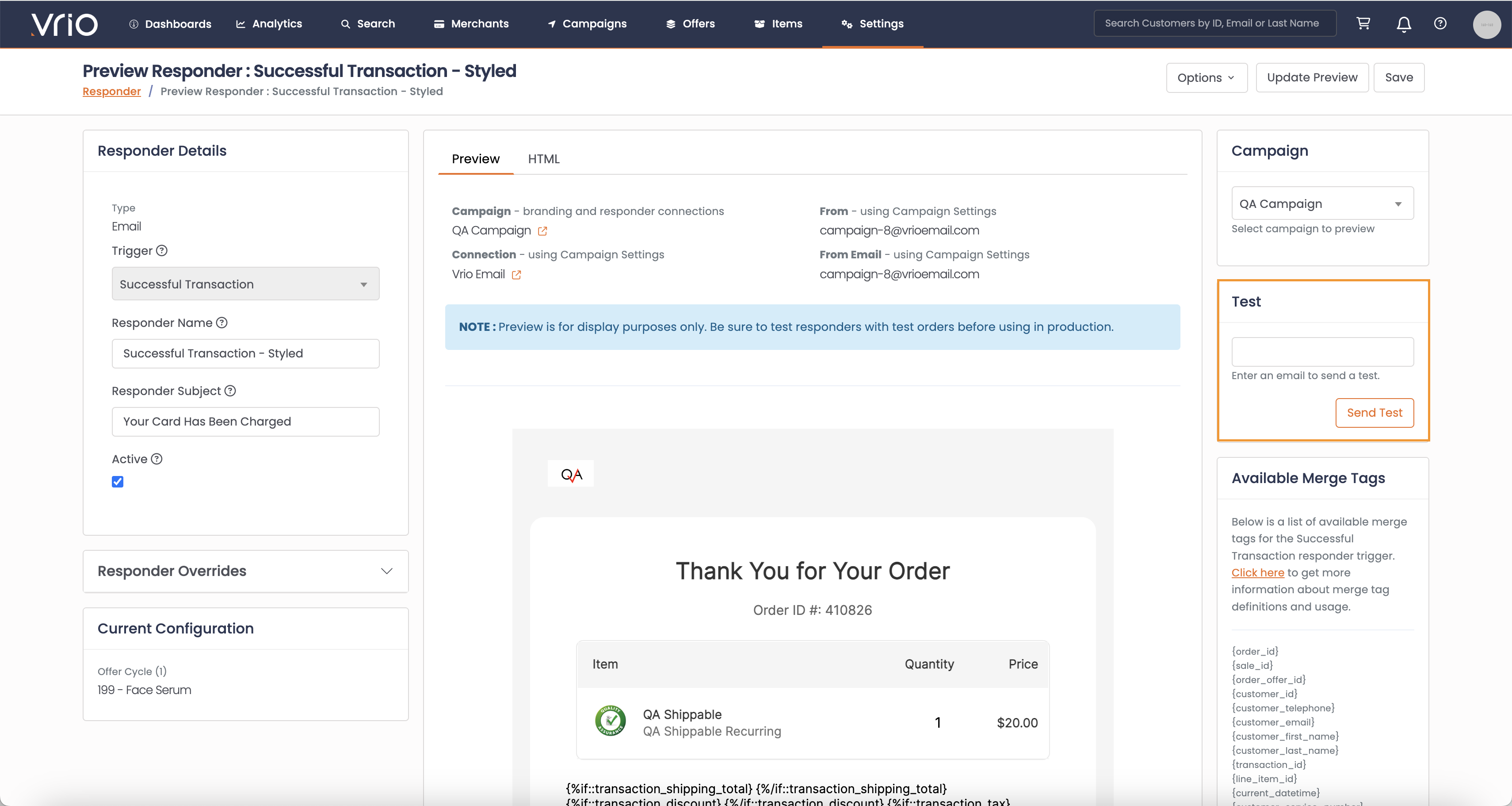Click the QA Shippable product image
Image resolution: width=1512 pixels, height=806 pixels.
pyautogui.click(x=611, y=721)
